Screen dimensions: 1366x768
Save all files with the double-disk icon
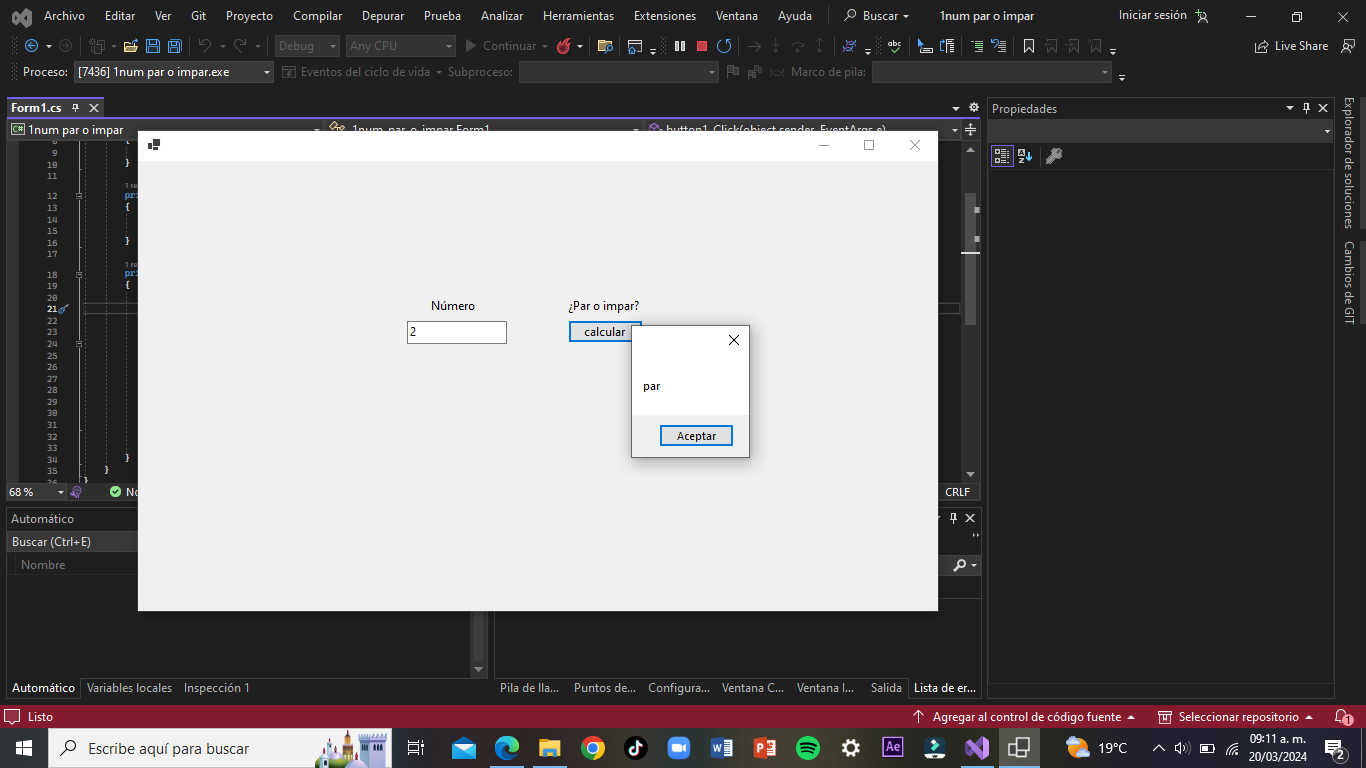coord(175,46)
